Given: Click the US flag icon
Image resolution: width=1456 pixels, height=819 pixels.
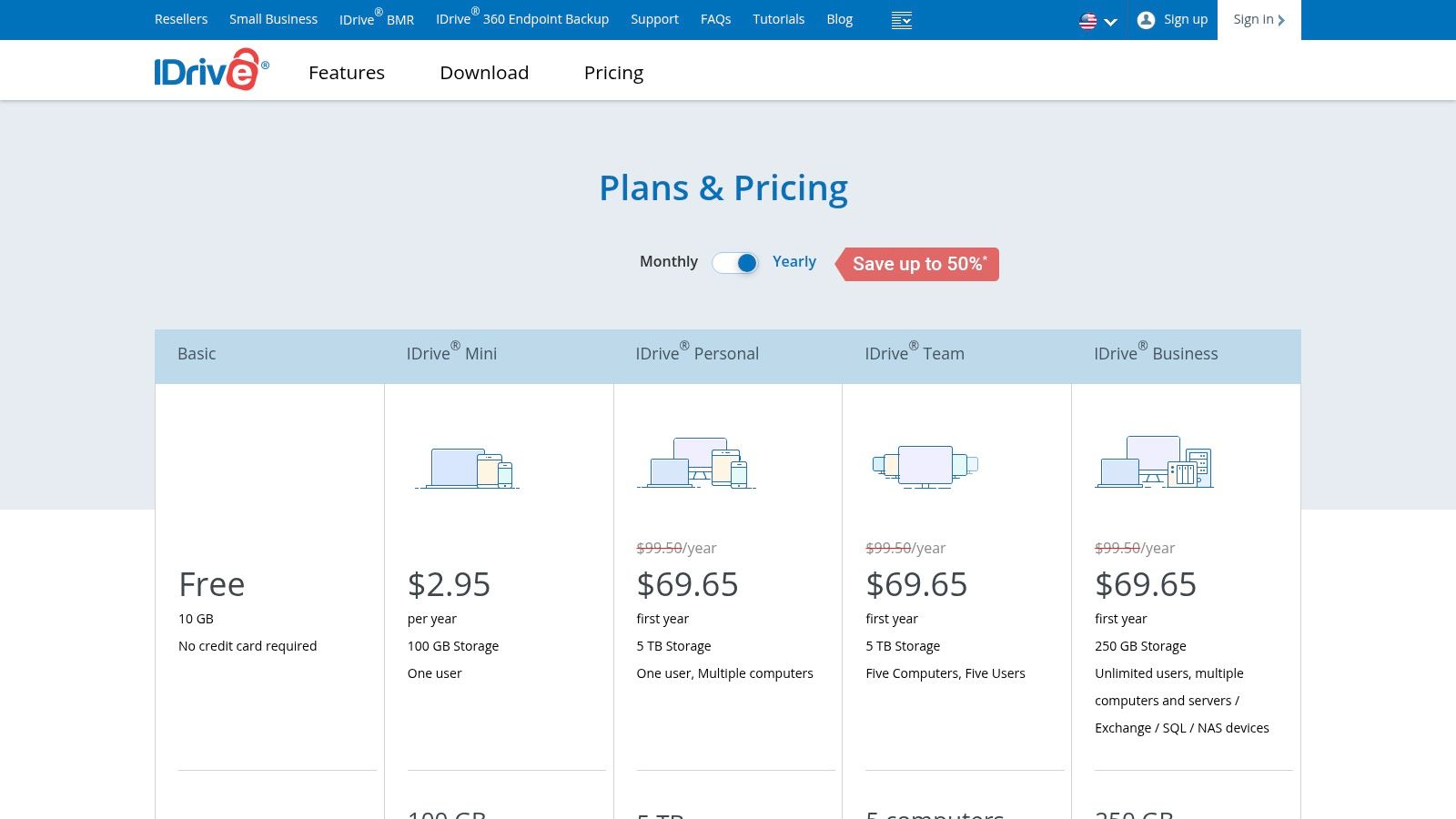Looking at the screenshot, I should coord(1087,21).
